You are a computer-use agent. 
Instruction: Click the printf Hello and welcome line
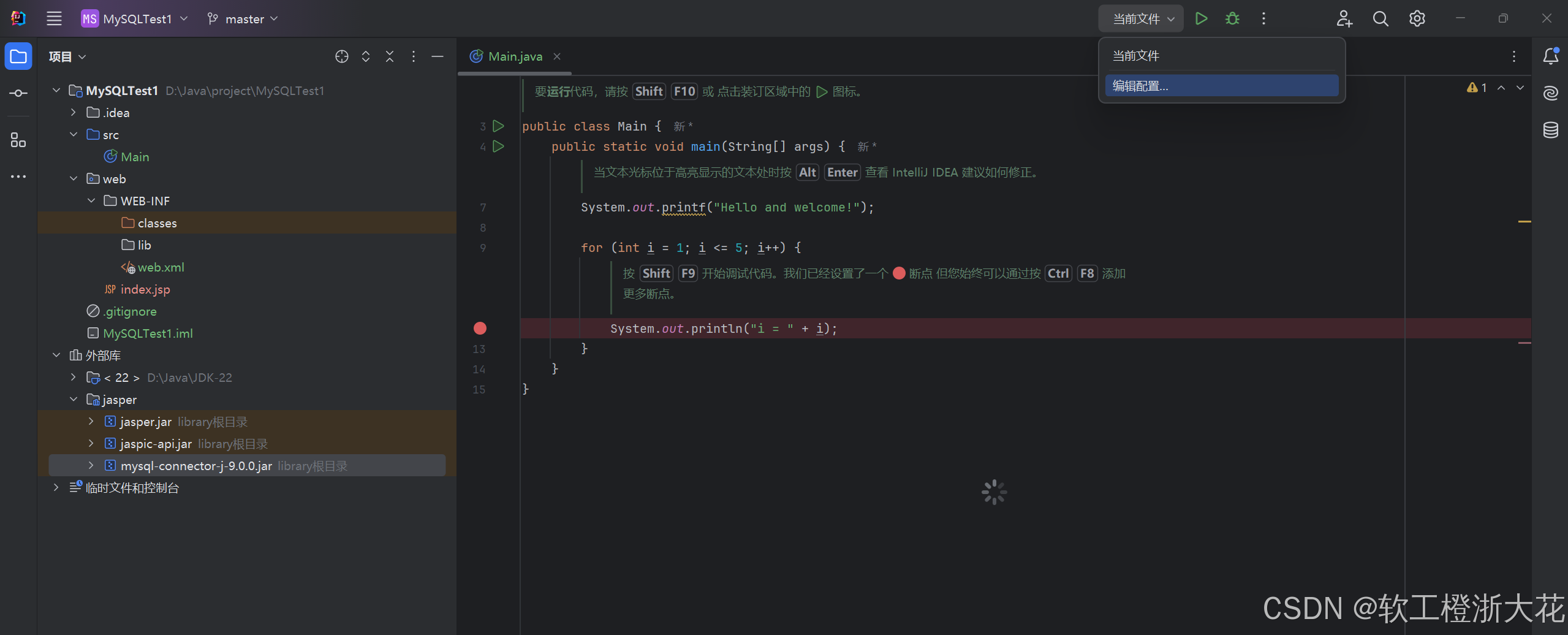727,208
